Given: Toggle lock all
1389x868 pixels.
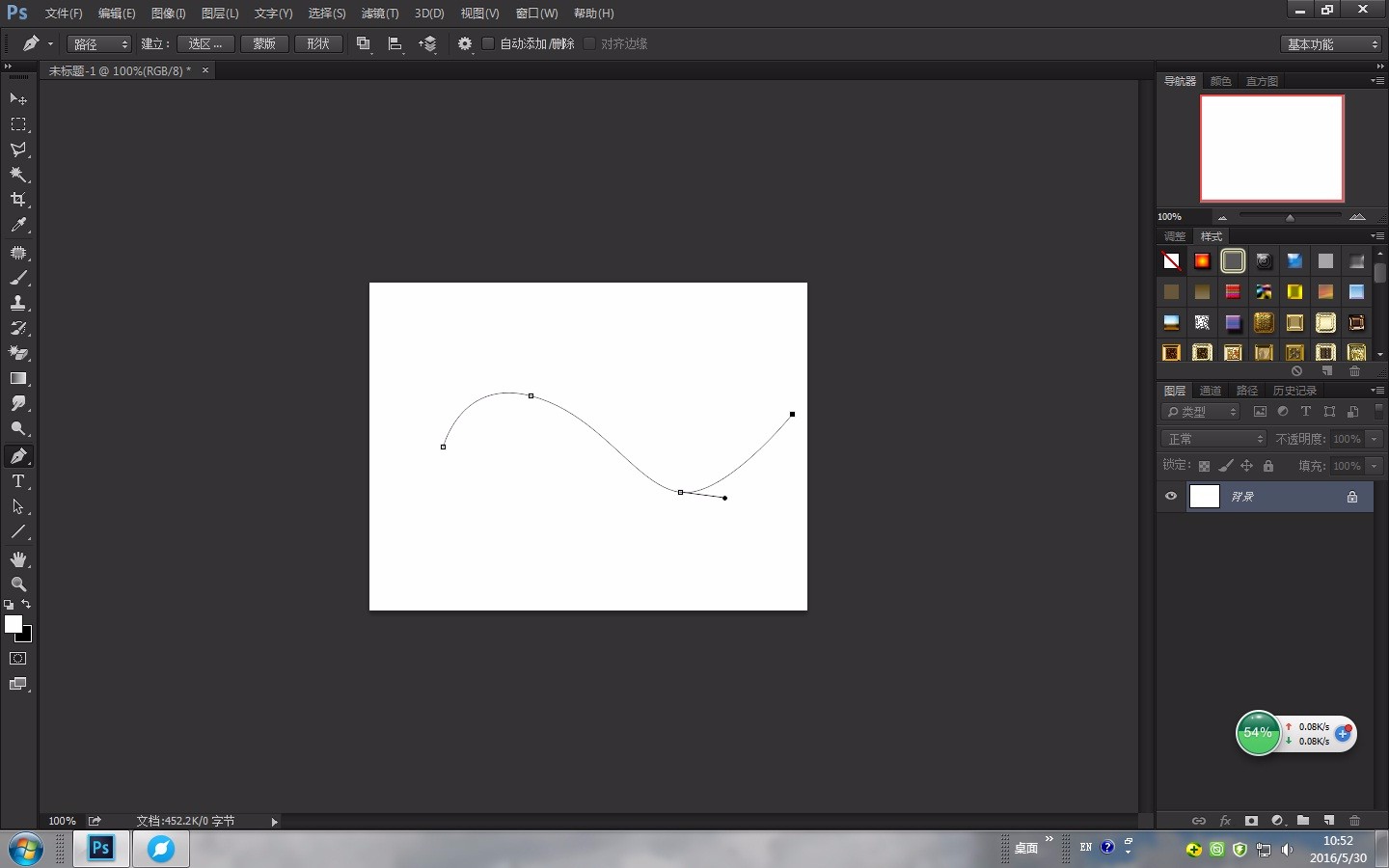Looking at the screenshot, I should click(x=1268, y=466).
